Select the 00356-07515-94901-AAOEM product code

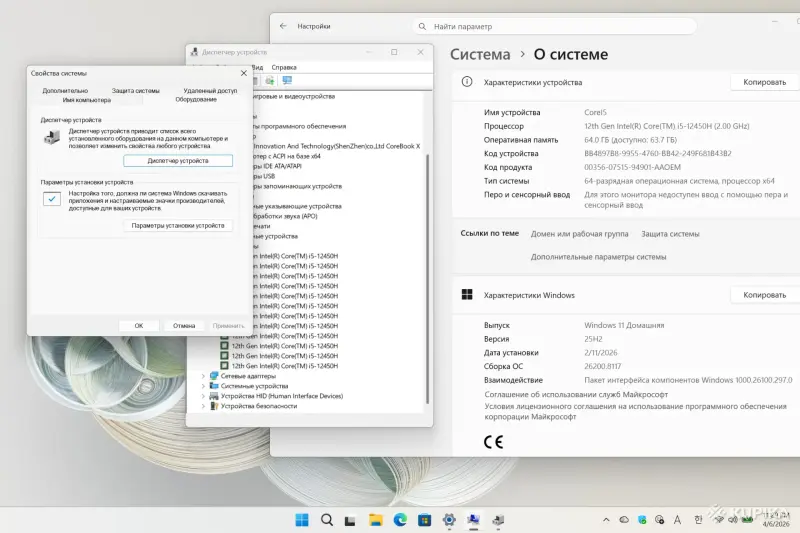(632, 167)
